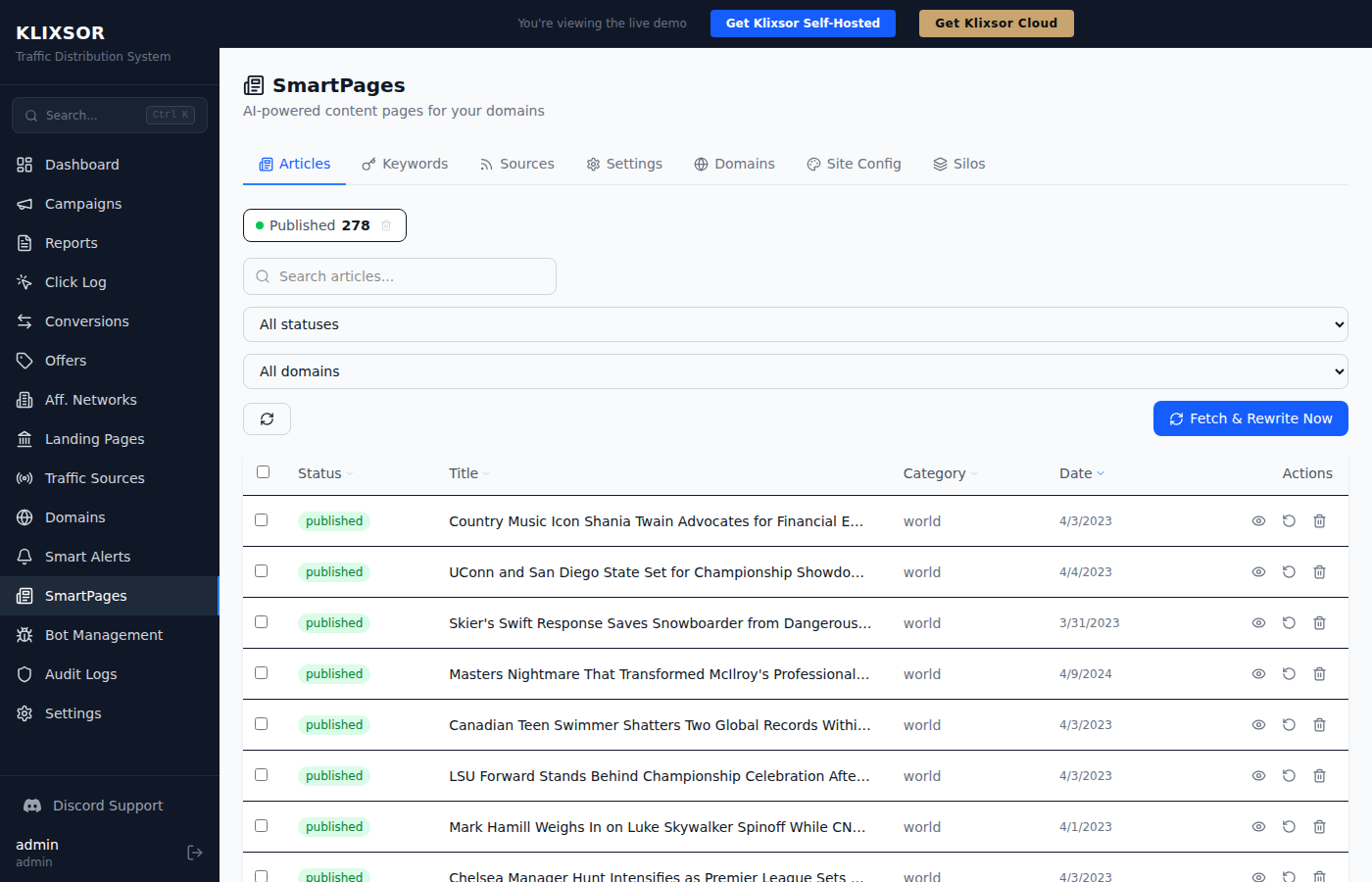Preview the Masters McIlroy article with the eye icon

coord(1258,673)
